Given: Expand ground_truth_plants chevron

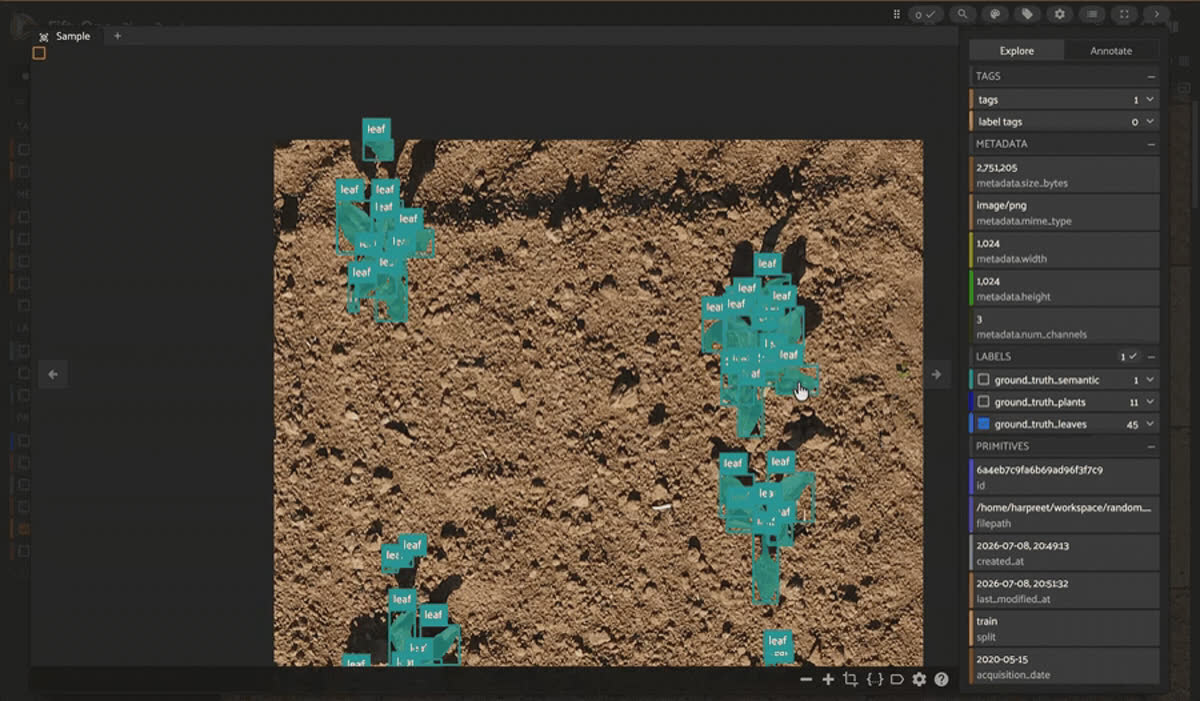Looking at the screenshot, I should coord(1150,402).
